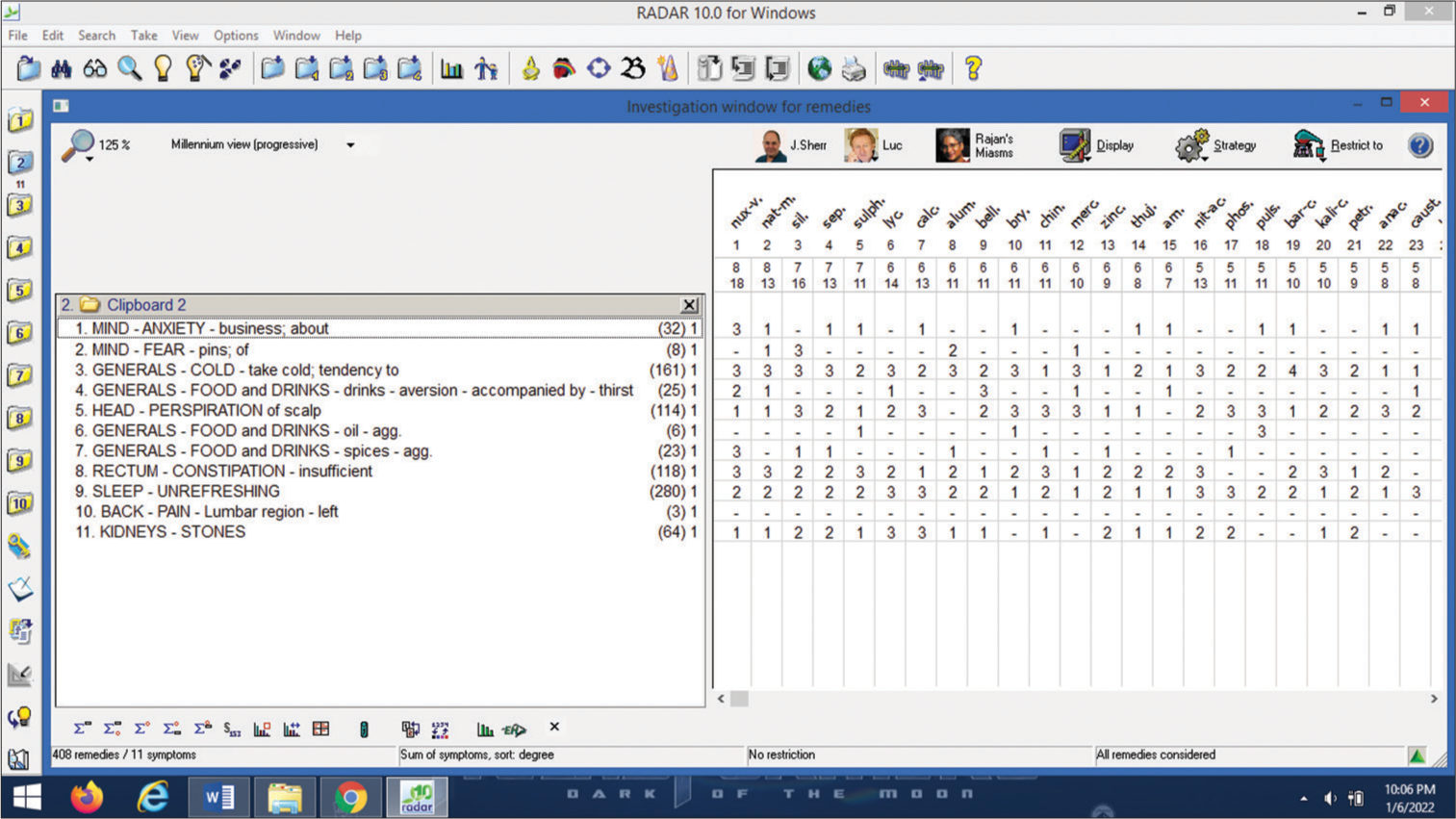Screen dimensions: 1456x819
Task: Select the symptom MIND - FEAR - pins; of
Action: click(380, 349)
